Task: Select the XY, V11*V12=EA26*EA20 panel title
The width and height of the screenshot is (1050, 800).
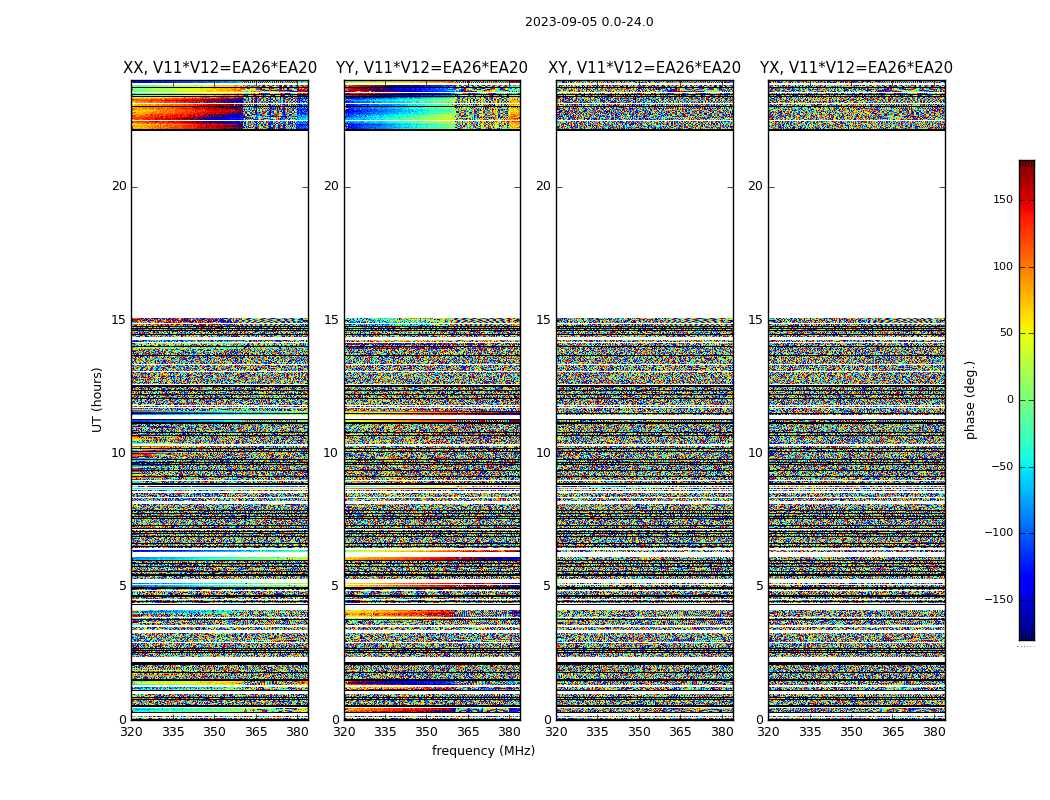Action: [x=644, y=68]
